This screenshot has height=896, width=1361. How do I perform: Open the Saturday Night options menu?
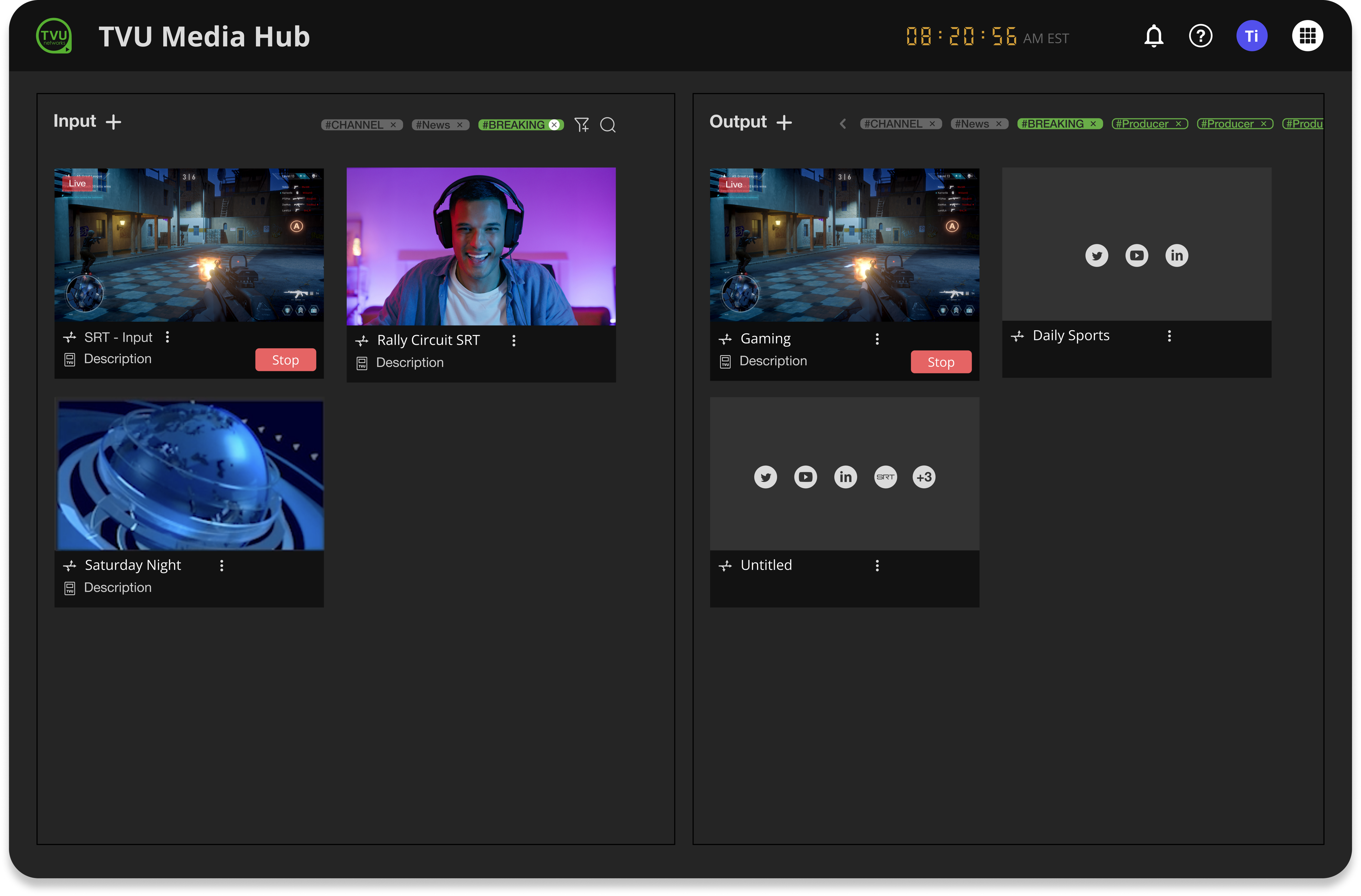tap(222, 565)
